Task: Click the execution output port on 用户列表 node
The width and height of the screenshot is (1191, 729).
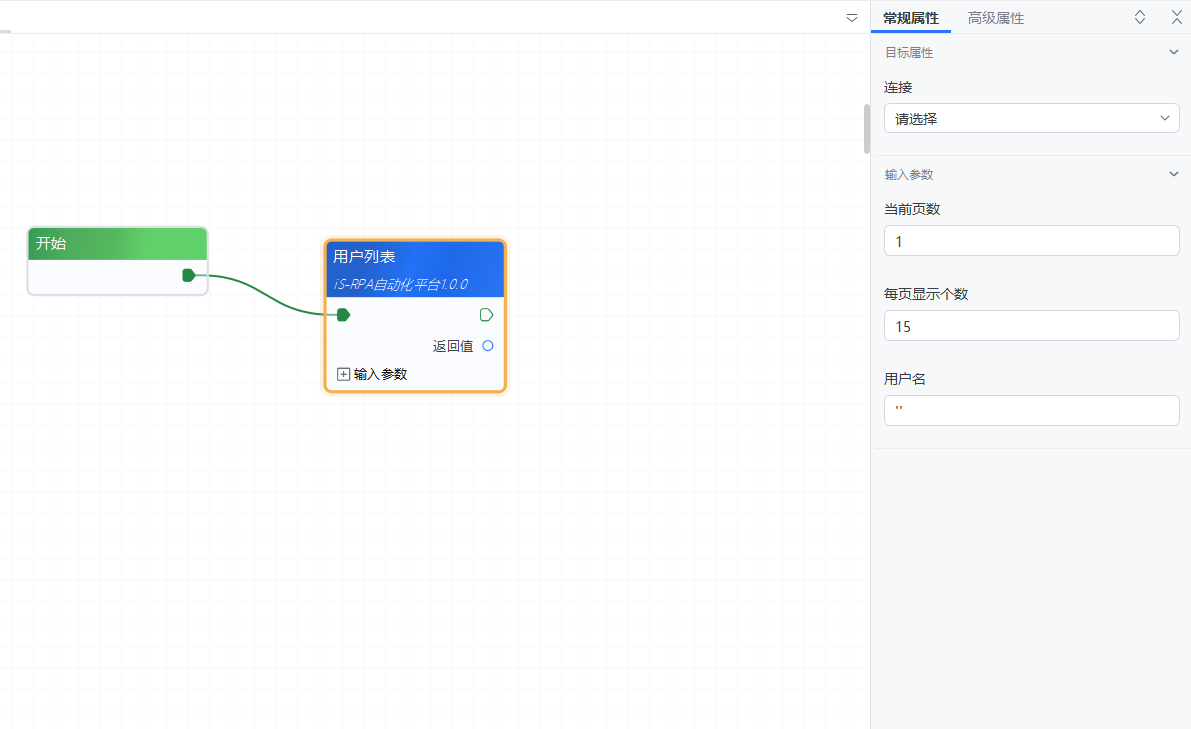Action: (x=486, y=315)
